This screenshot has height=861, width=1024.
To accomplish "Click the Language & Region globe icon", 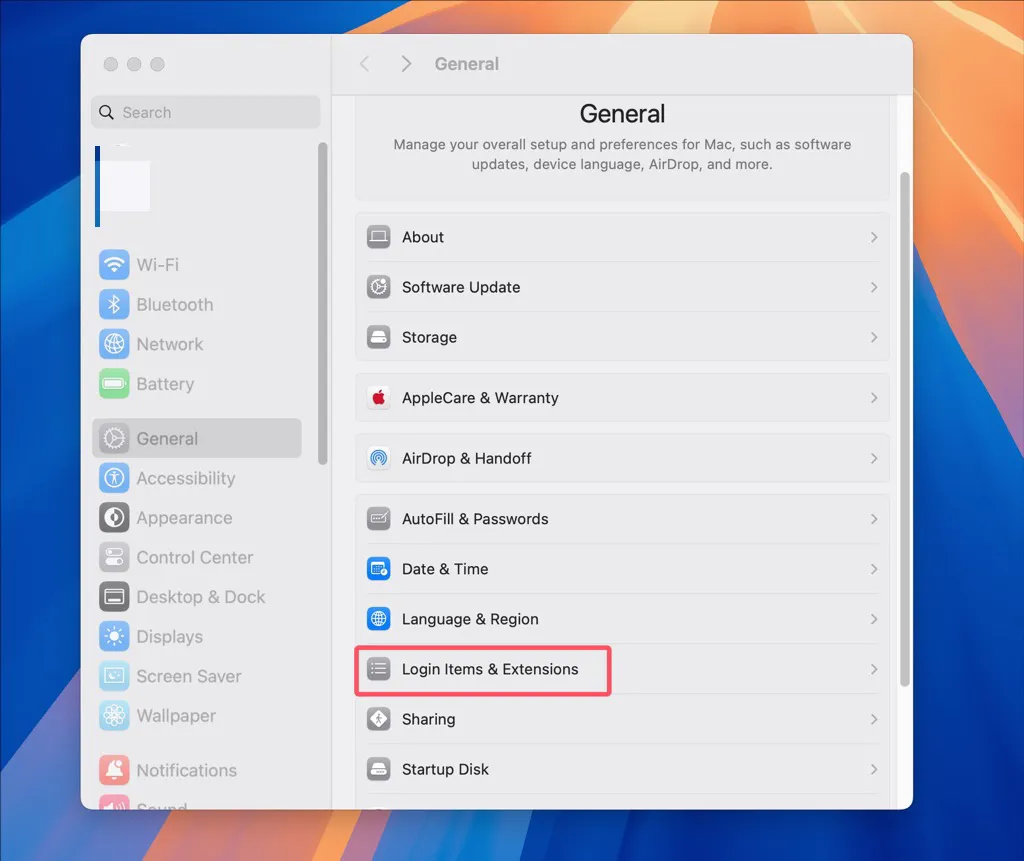I will [x=379, y=619].
